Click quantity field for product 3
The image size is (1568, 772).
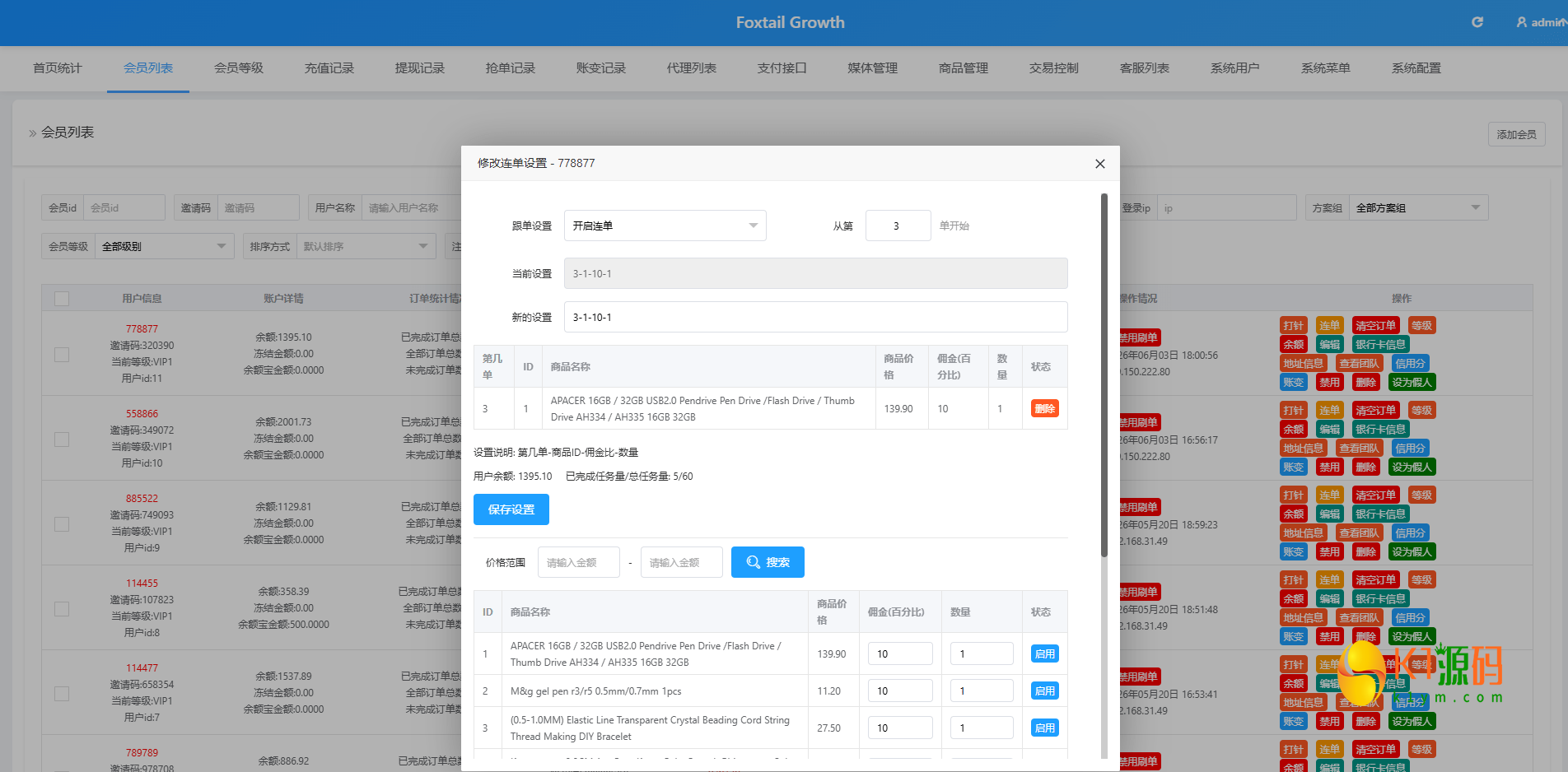(982, 728)
